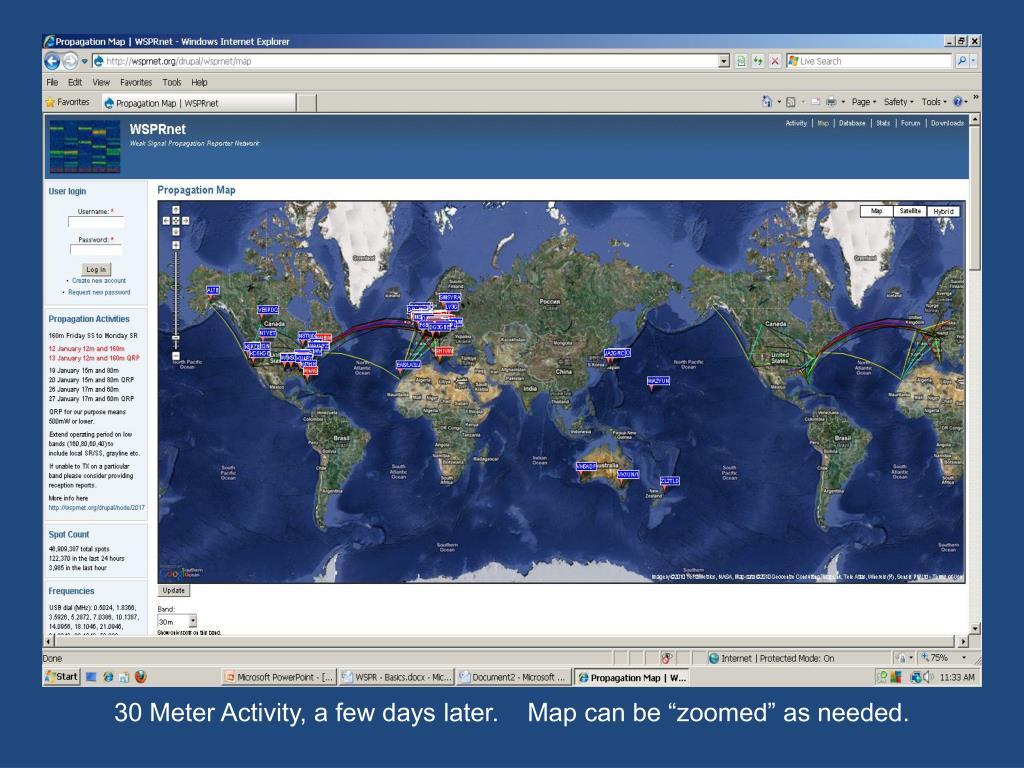Image resolution: width=1024 pixels, height=768 pixels.
Task: Open the WSPRnet Forum link
Action: coord(910,123)
